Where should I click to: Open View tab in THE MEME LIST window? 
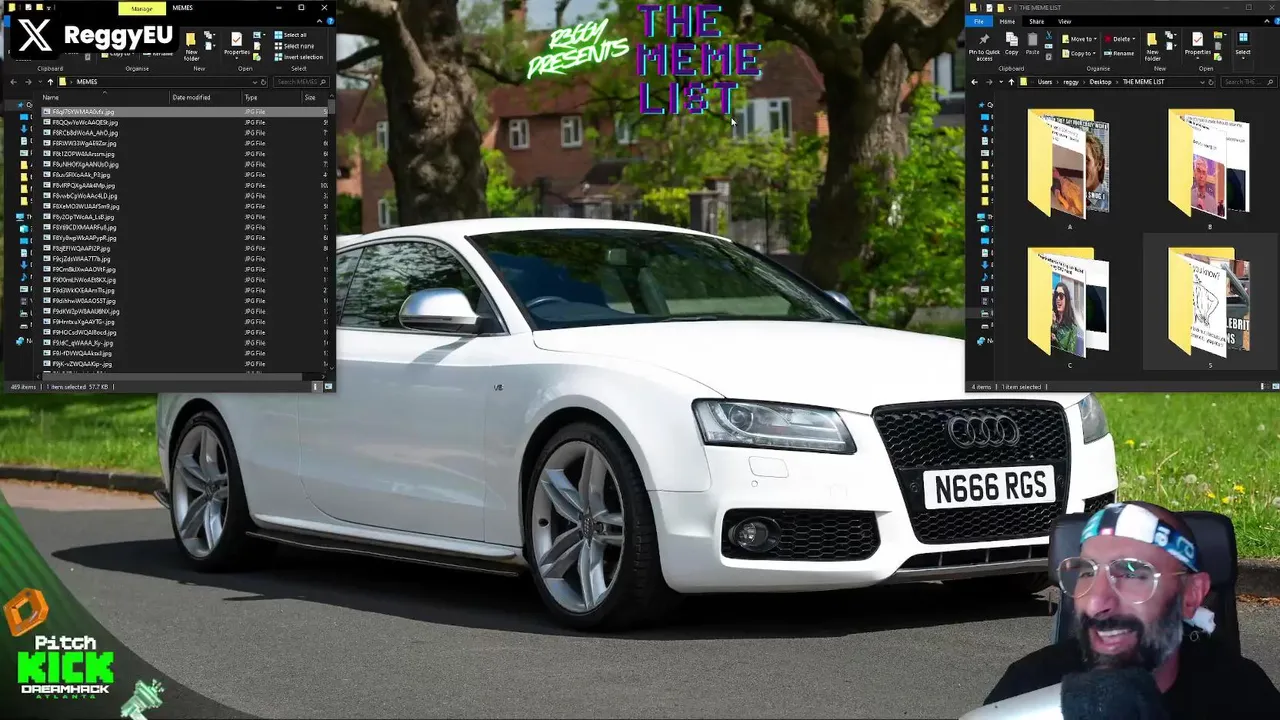(1064, 21)
